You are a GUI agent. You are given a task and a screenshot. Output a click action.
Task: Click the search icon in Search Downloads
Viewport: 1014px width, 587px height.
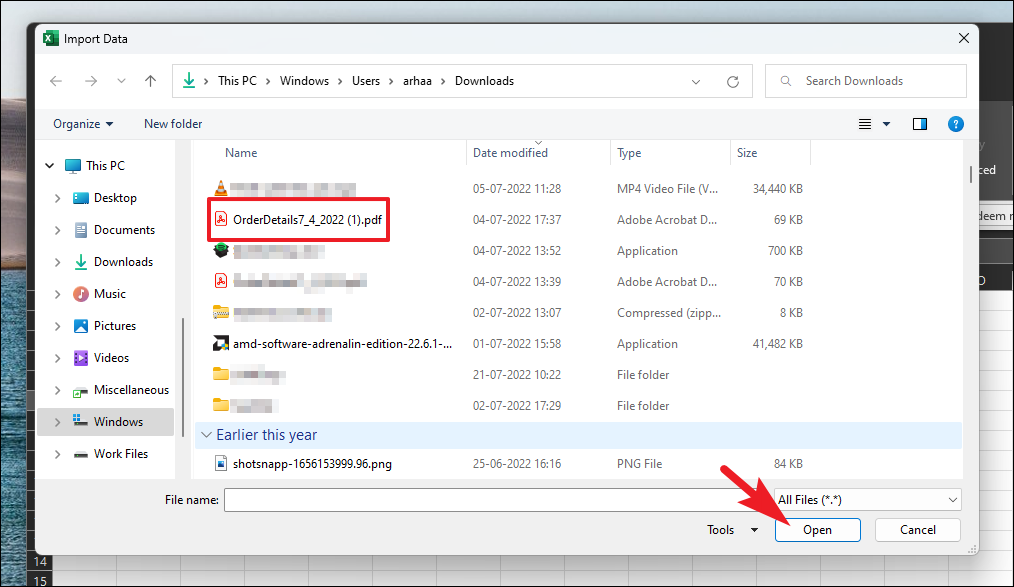(786, 81)
